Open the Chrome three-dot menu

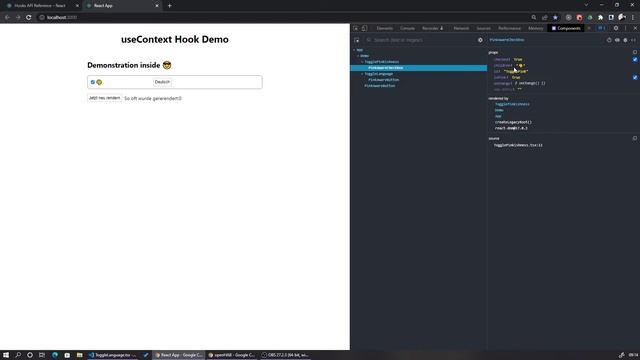(633, 18)
